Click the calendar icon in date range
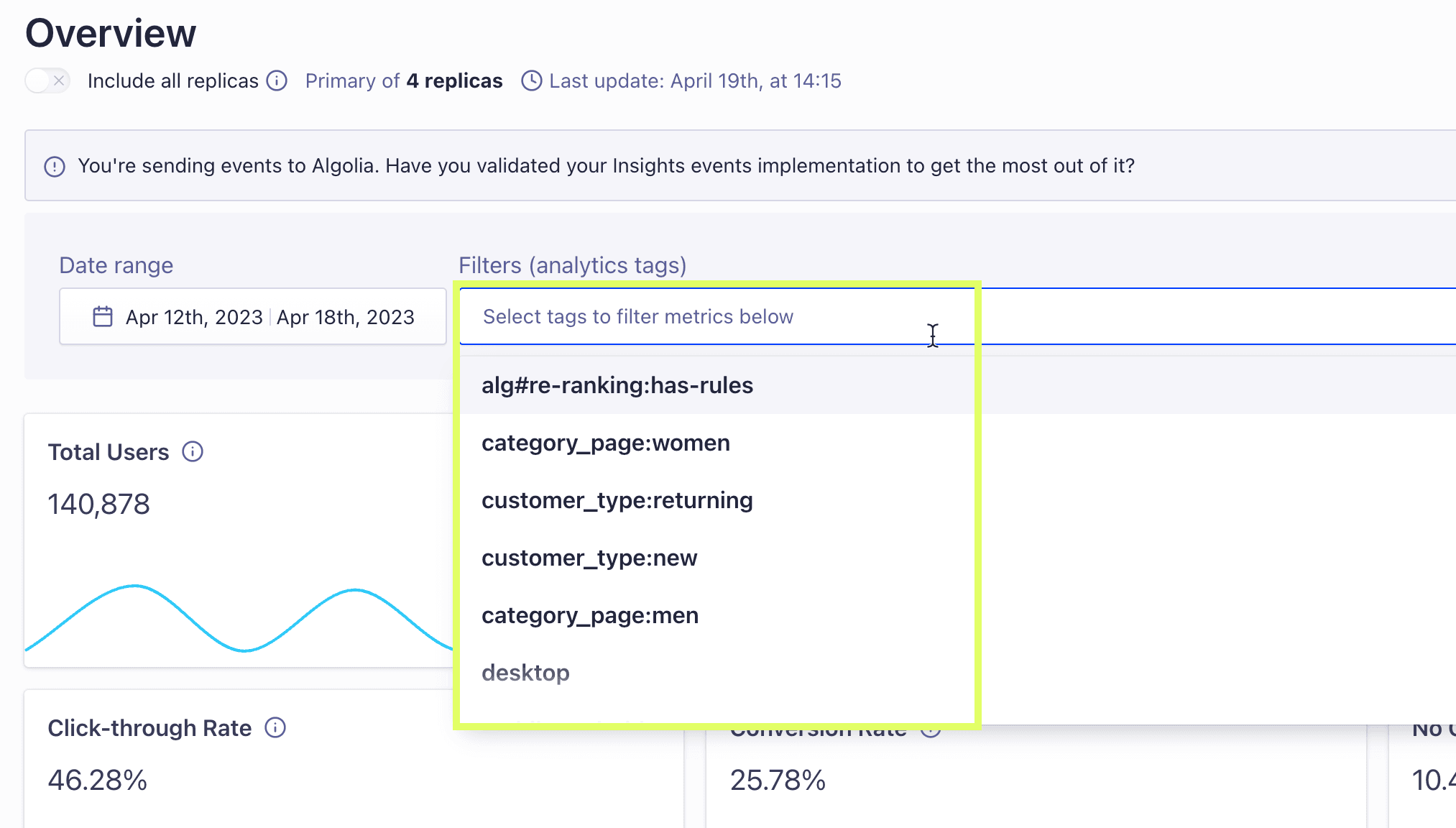 (103, 317)
